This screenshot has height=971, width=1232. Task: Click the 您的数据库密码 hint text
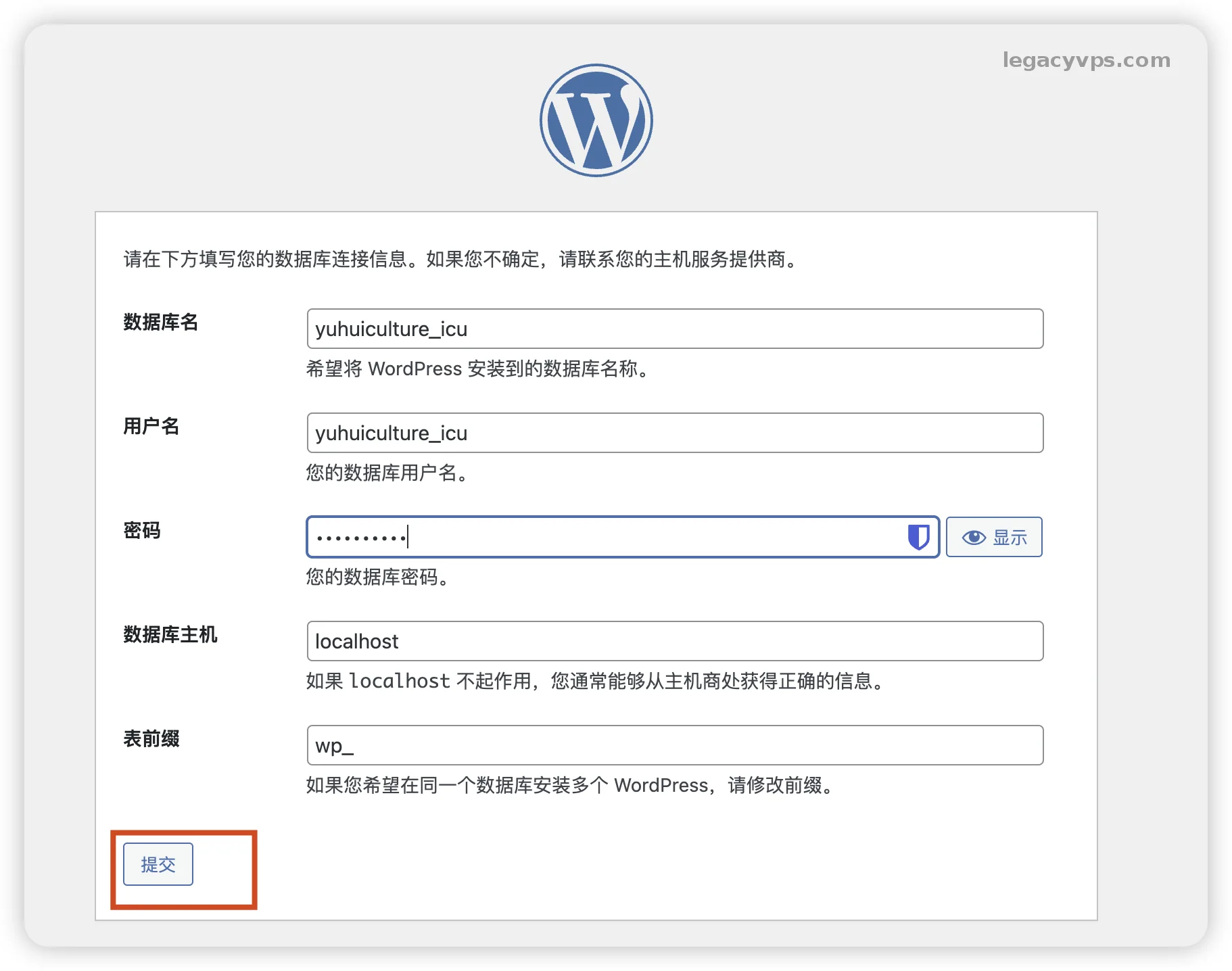click(378, 577)
